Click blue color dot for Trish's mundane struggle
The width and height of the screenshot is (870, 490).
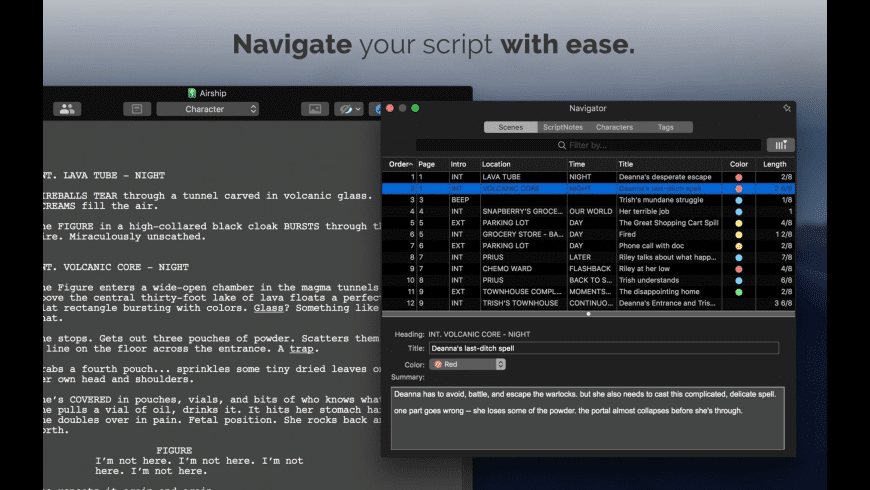[x=739, y=200]
